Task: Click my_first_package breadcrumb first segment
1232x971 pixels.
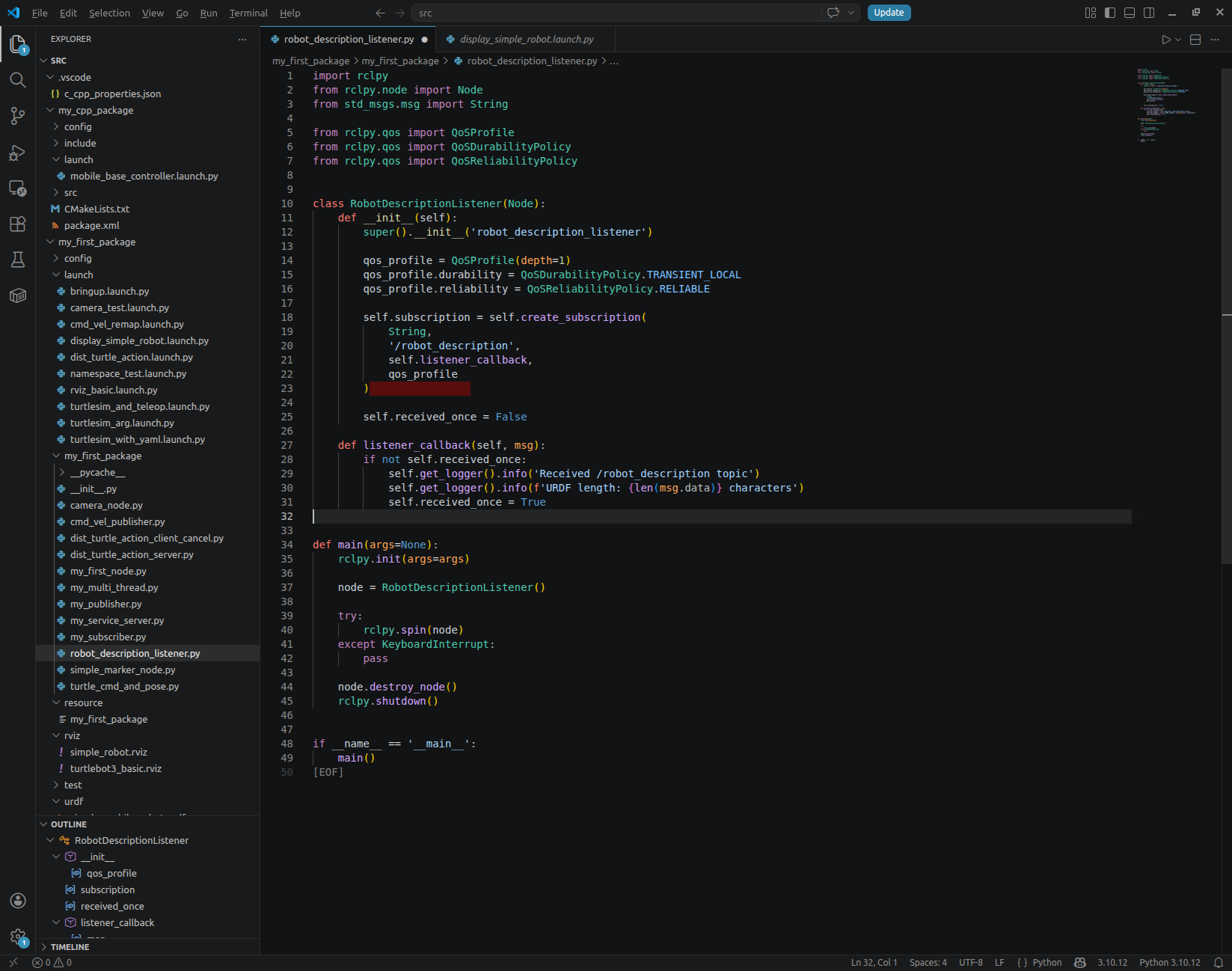Action: click(310, 61)
